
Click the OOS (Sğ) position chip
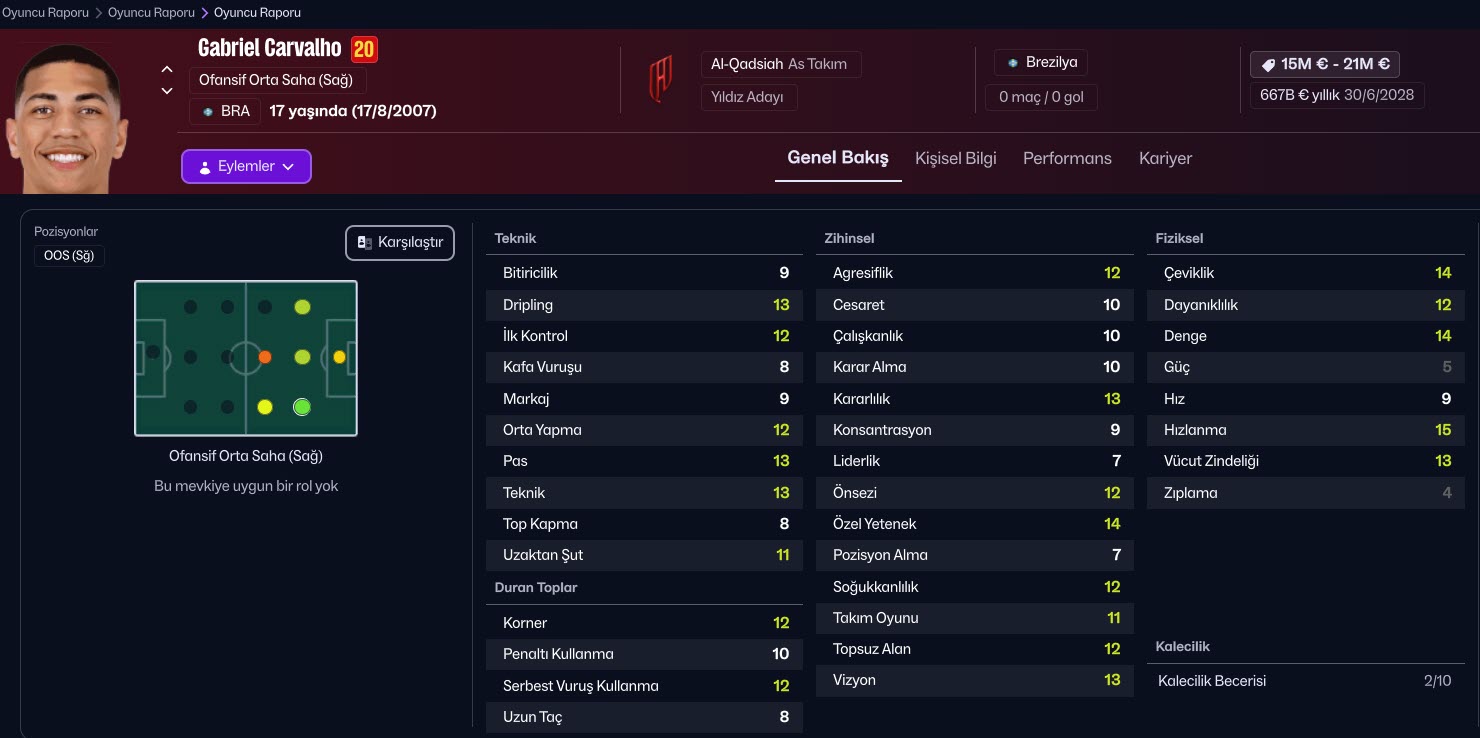(x=69, y=256)
